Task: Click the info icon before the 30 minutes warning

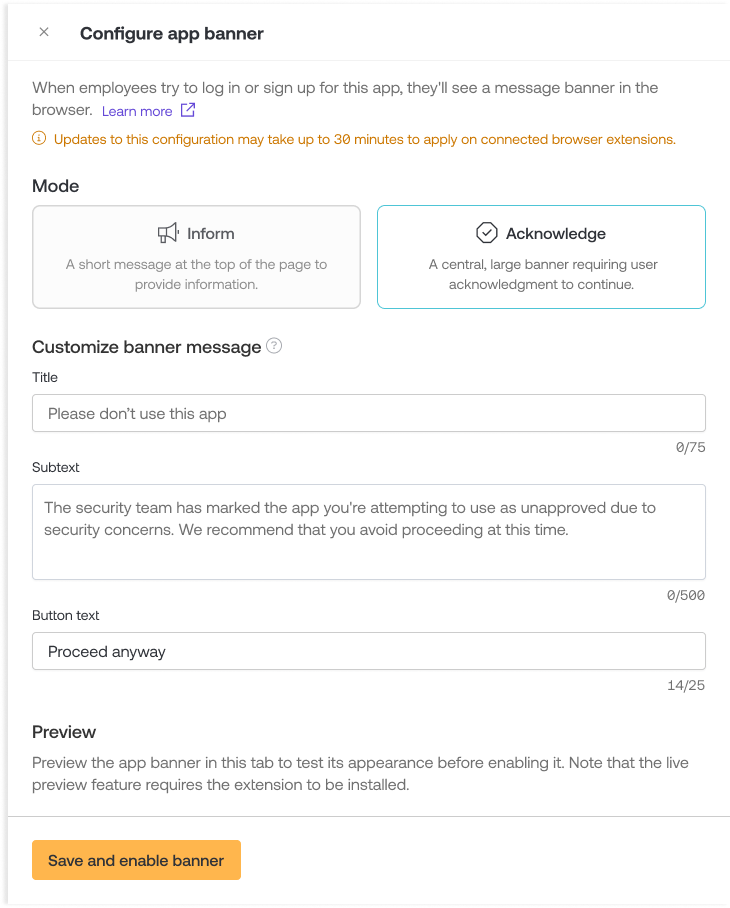Action: pyautogui.click(x=37, y=139)
